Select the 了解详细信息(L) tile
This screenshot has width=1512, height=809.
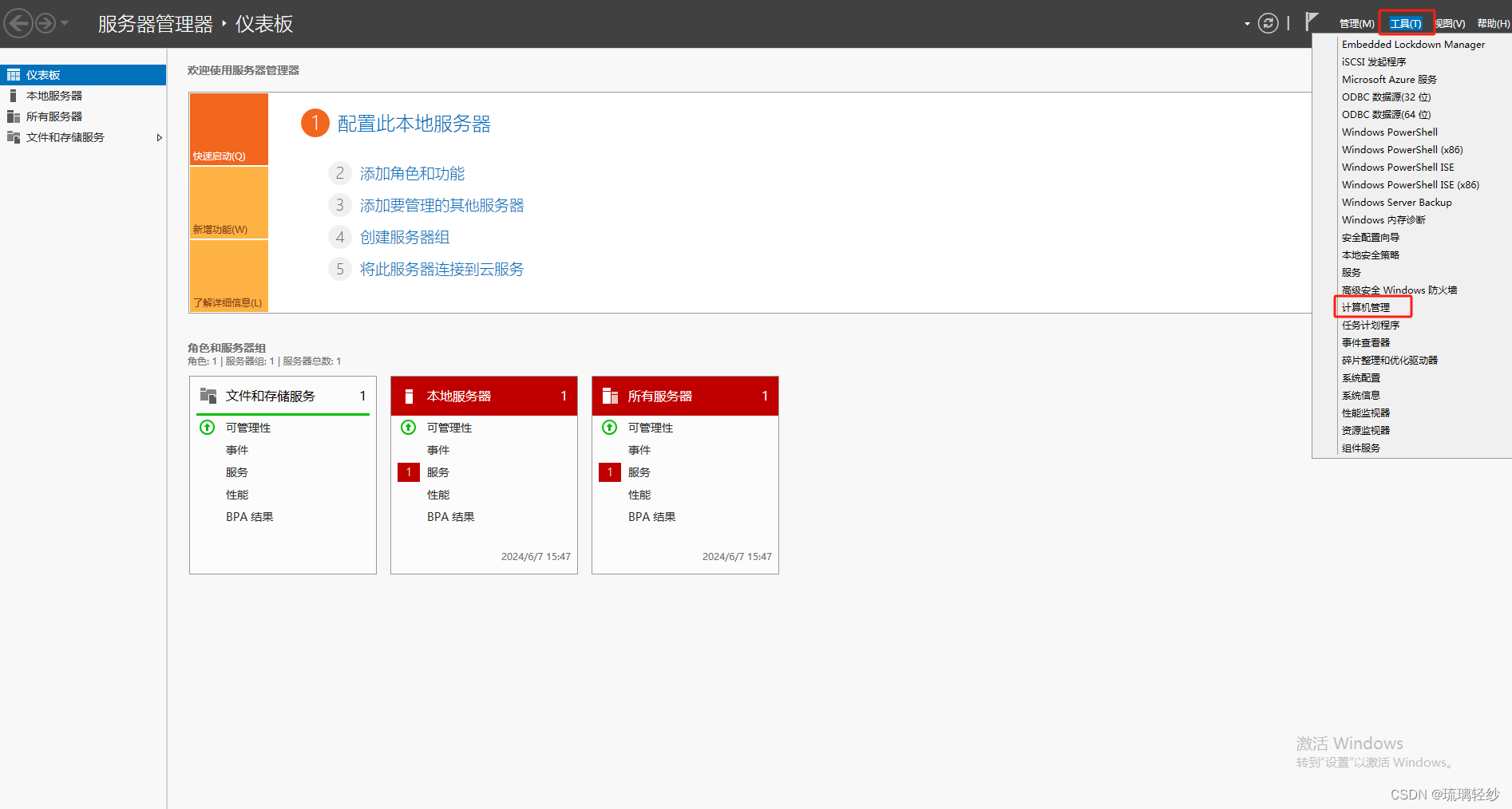pyautogui.click(x=229, y=276)
